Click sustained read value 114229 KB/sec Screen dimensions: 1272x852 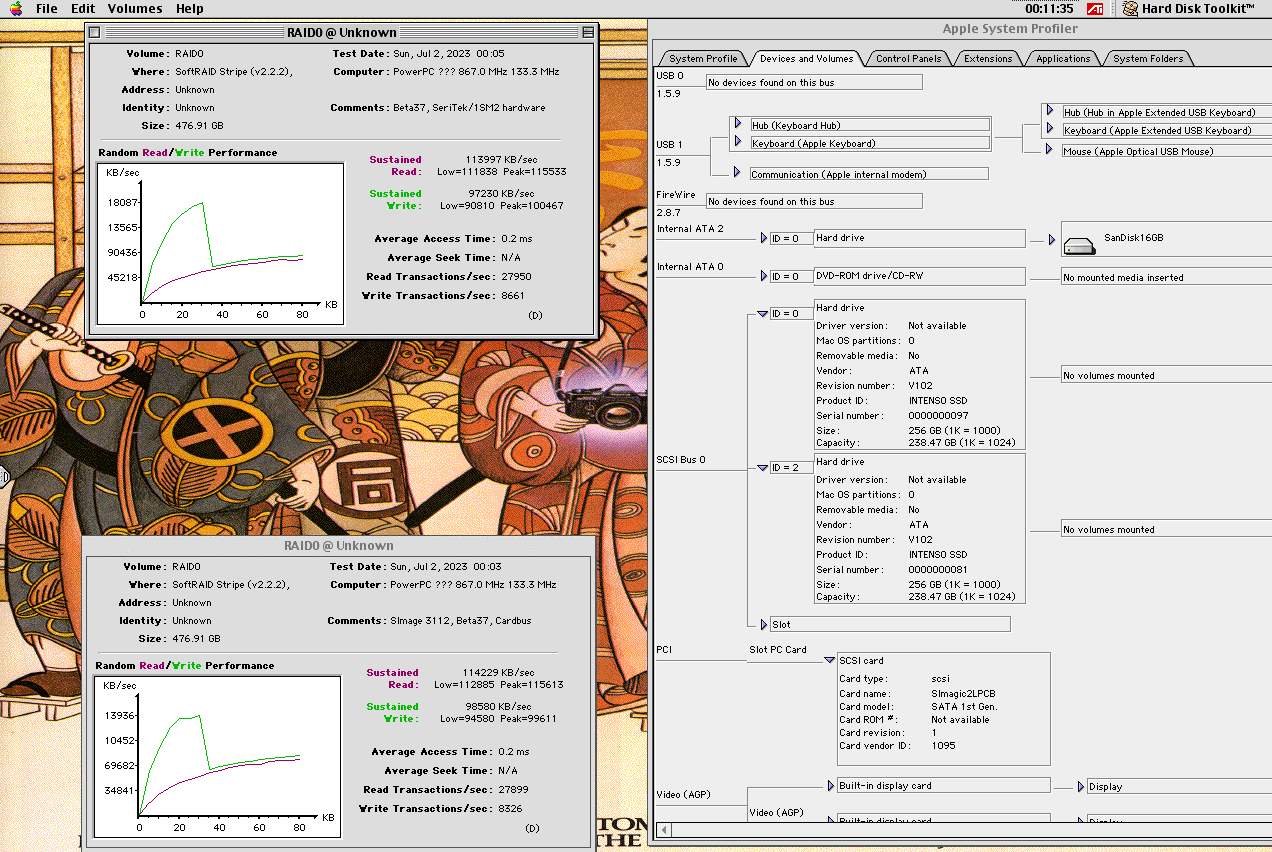pos(497,672)
